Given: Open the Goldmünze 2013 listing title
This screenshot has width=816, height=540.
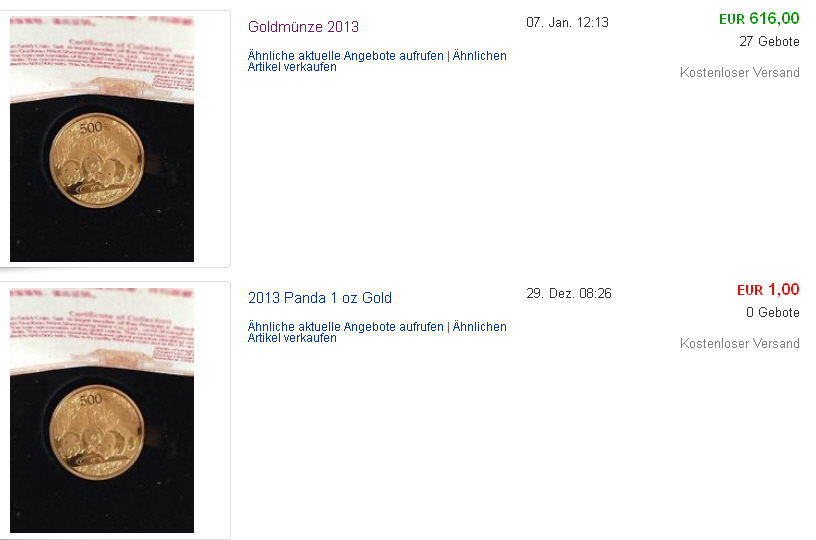Looking at the screenshot, I should point(303,27).
